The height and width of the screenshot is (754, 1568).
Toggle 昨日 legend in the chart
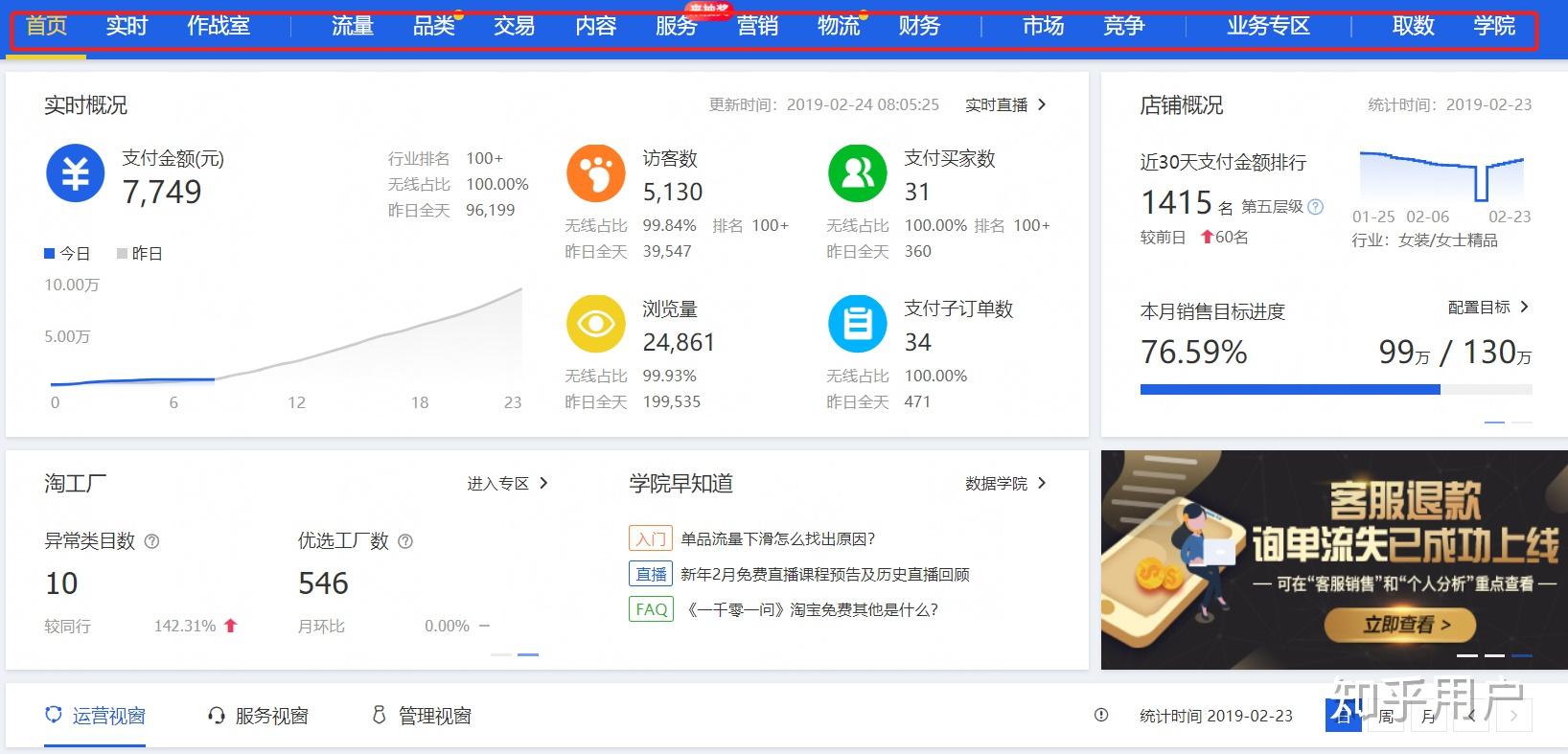click(x=139, y=253)
